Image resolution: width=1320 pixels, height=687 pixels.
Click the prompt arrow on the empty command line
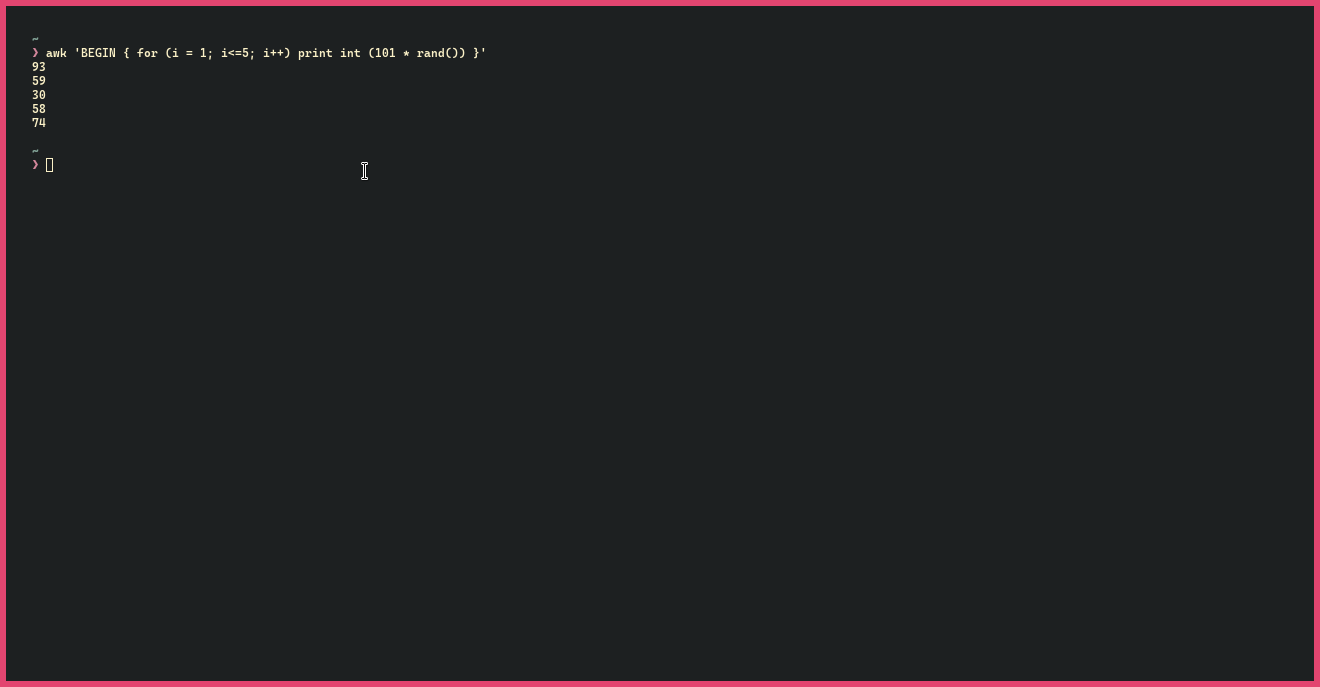click(x=35, y=165)
